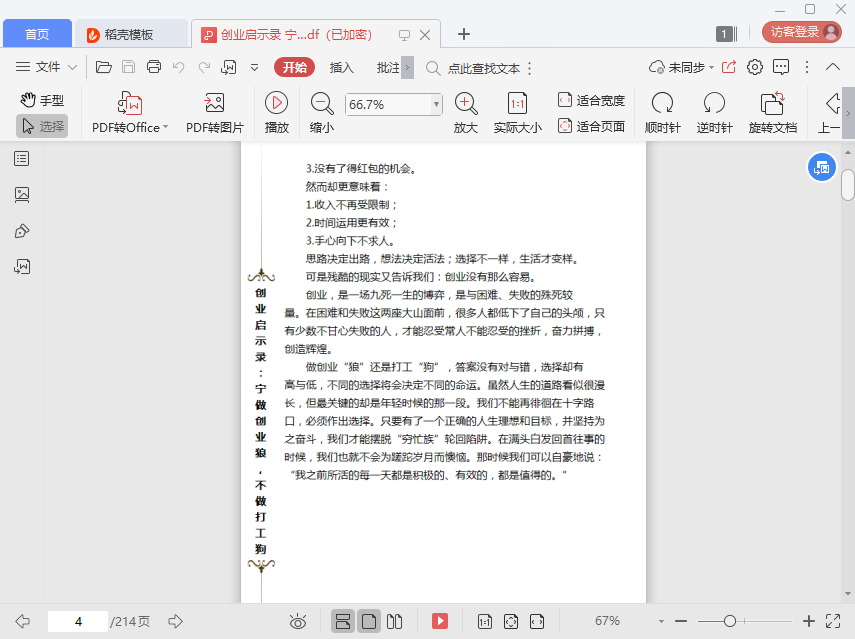This screenshot has height=639, width=855.
Task: Click the PDF转图片 export icon
Action: coord(214,103)
